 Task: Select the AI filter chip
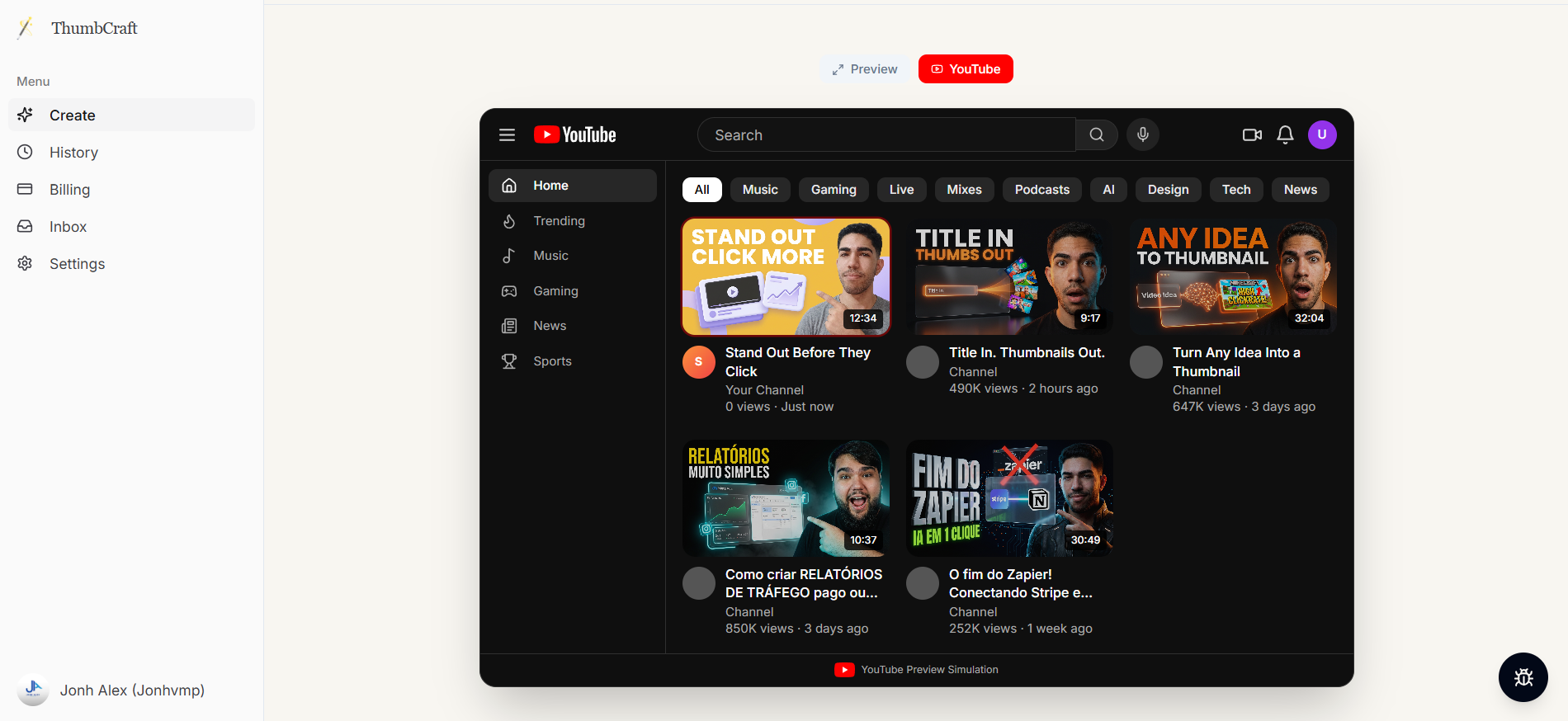(1108, 190)
